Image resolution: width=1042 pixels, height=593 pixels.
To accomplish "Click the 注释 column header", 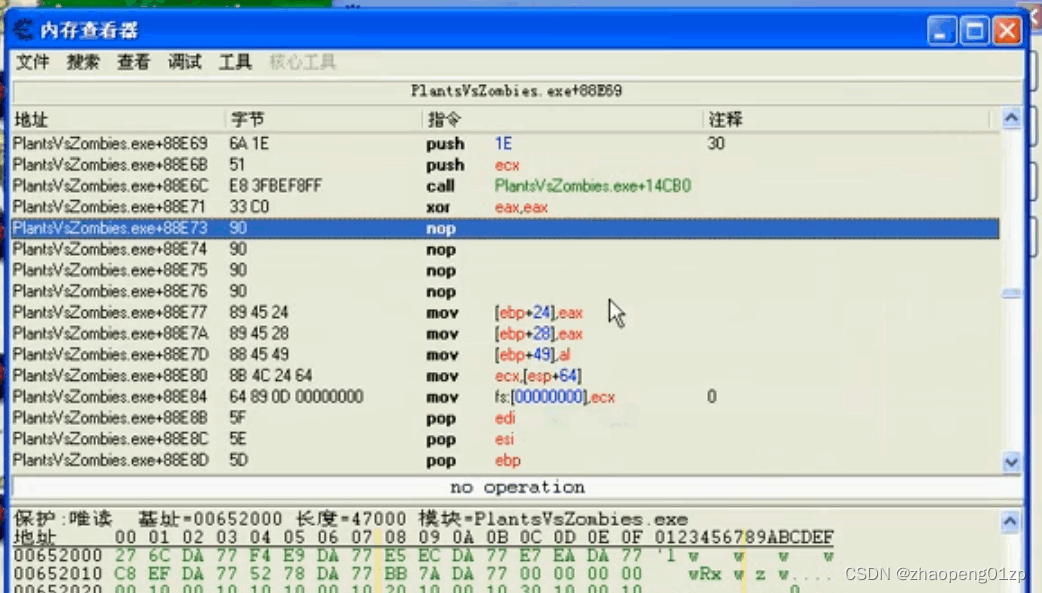I will click(x=847, y=120).
